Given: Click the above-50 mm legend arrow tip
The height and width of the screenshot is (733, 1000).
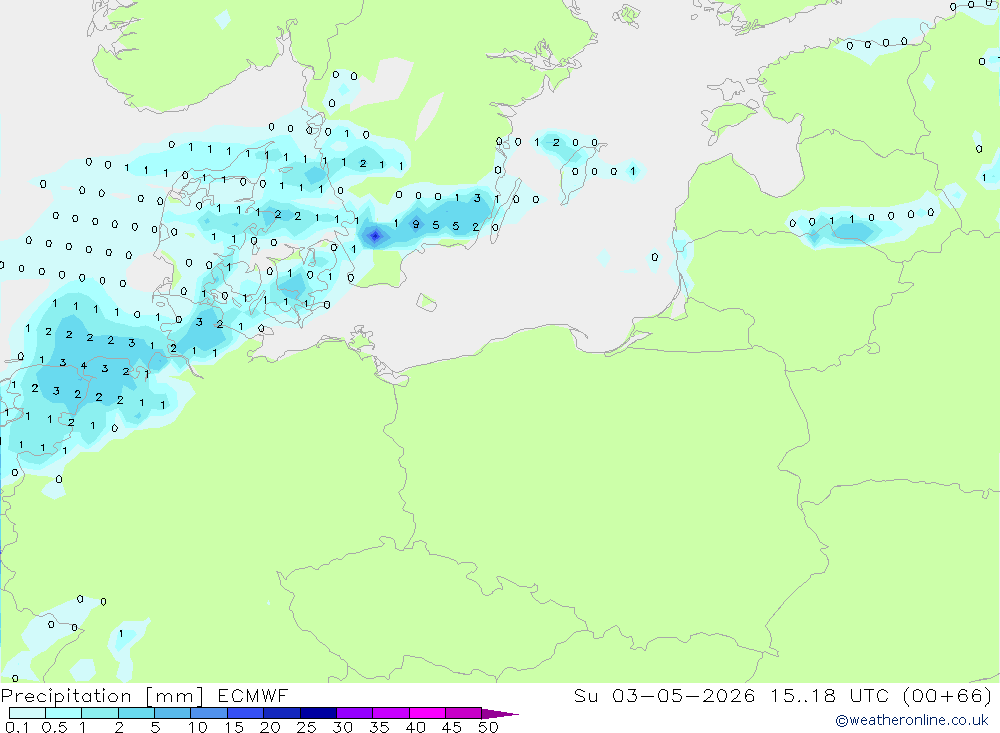Looking at the screenshot, I should 500,714.
